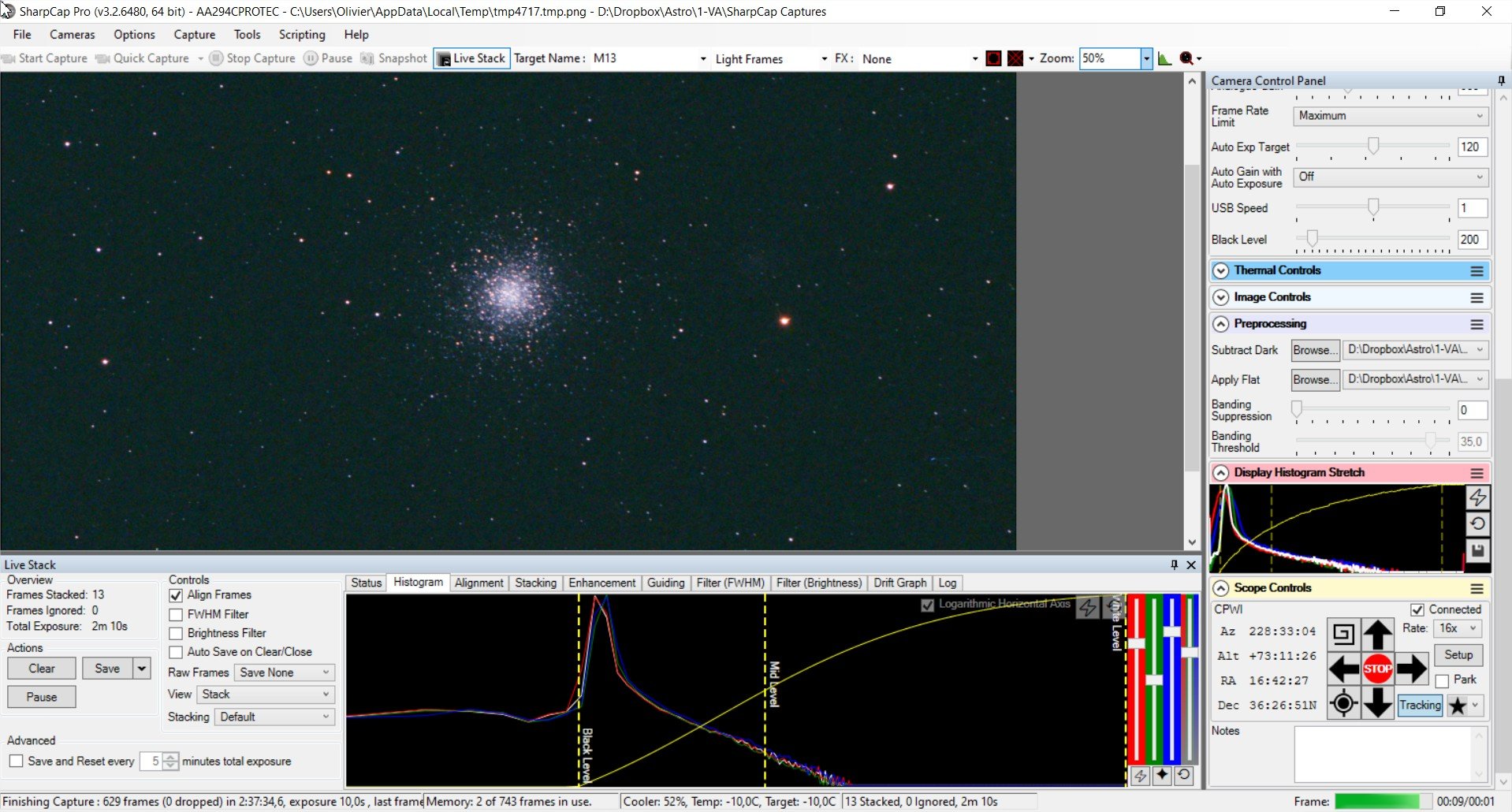Screen dimensions: 1512x812
Task: Move scope up with the up arrow
Action: [x=1377, y=635]
